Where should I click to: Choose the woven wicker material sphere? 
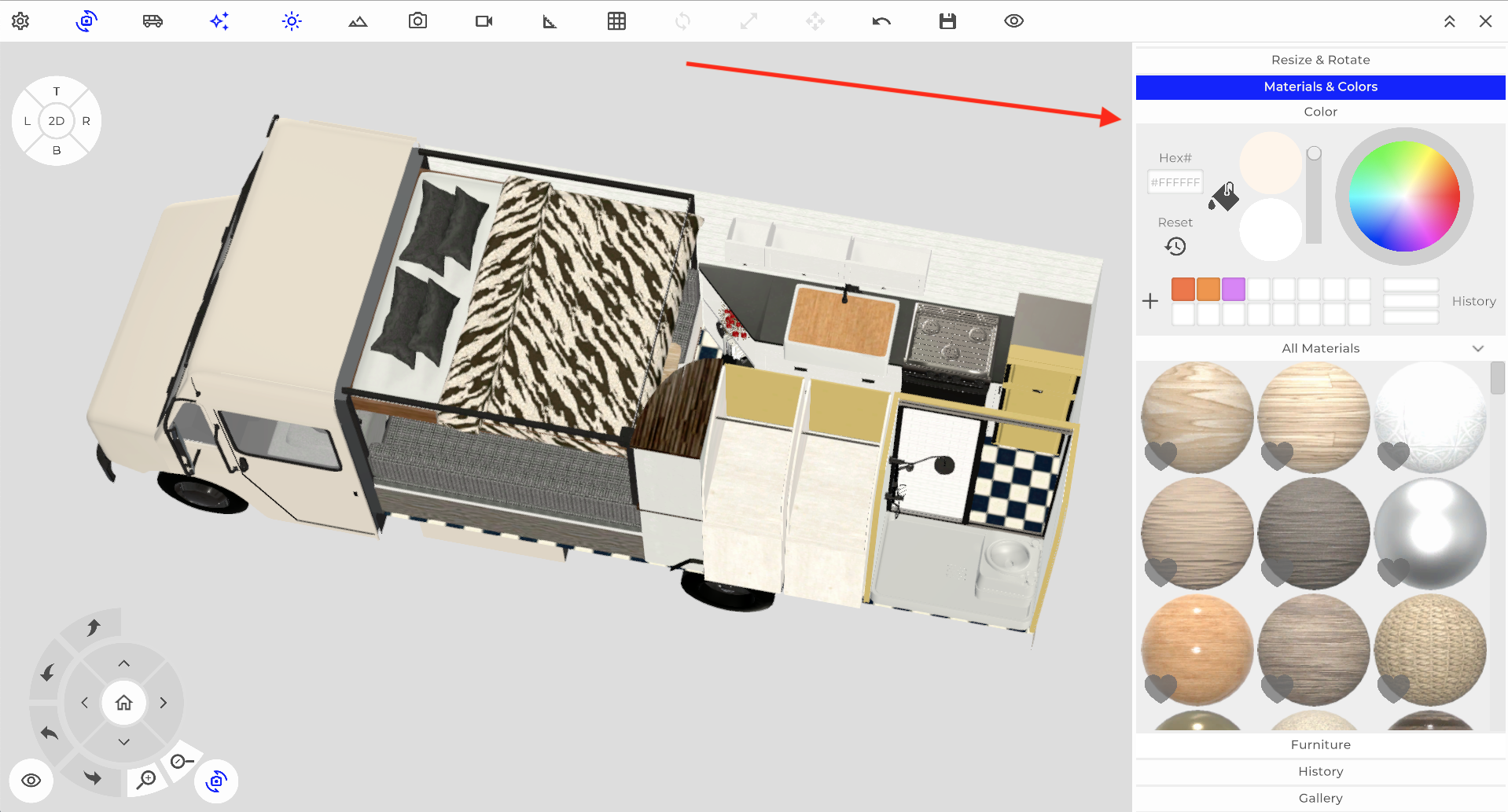click(1430, 650)
